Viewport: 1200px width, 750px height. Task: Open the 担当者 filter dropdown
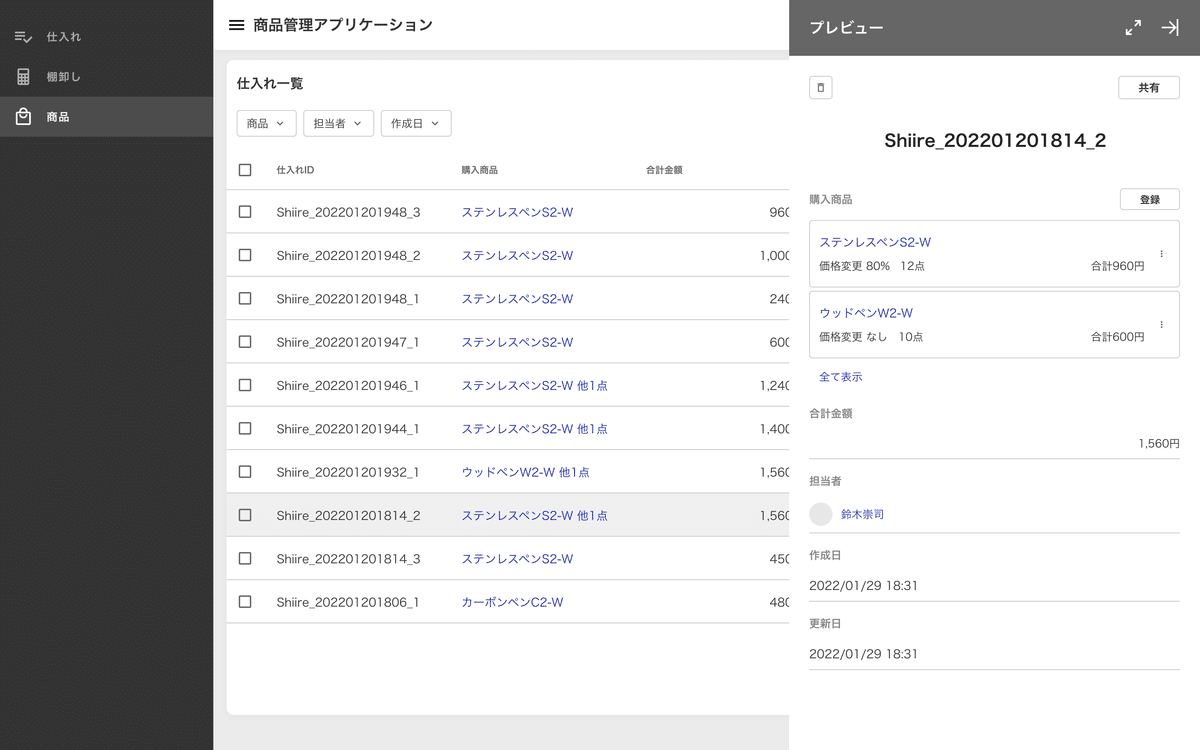[339, 123]
